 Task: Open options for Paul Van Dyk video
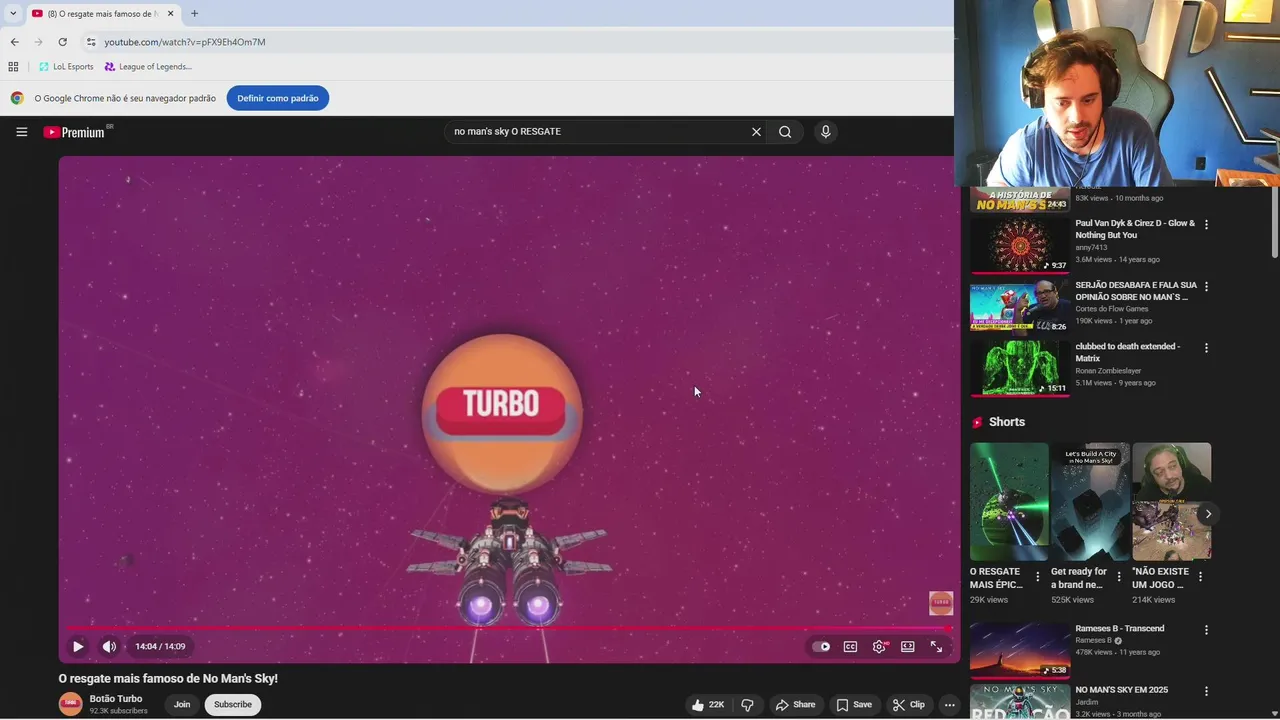[x=1206, y=225]
